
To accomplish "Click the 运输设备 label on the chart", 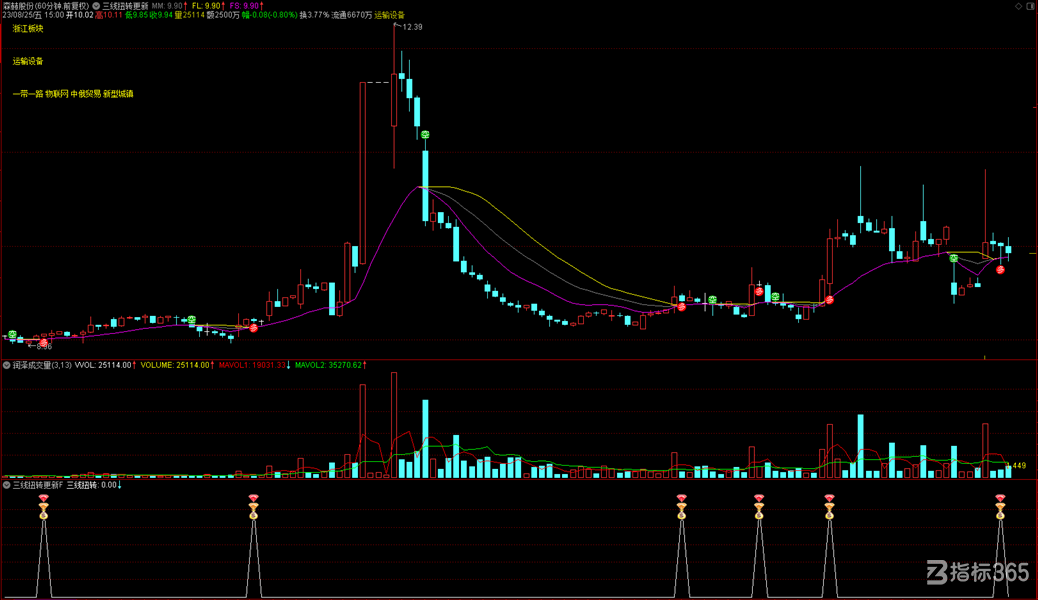I will point(28,61).
